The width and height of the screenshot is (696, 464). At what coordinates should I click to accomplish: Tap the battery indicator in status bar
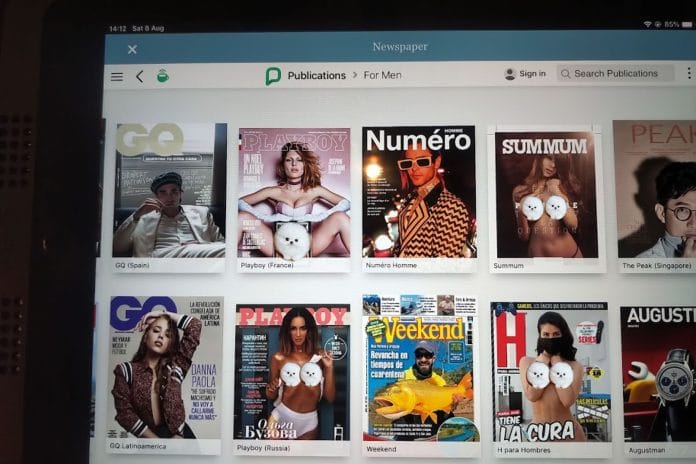tap(687, 25)
